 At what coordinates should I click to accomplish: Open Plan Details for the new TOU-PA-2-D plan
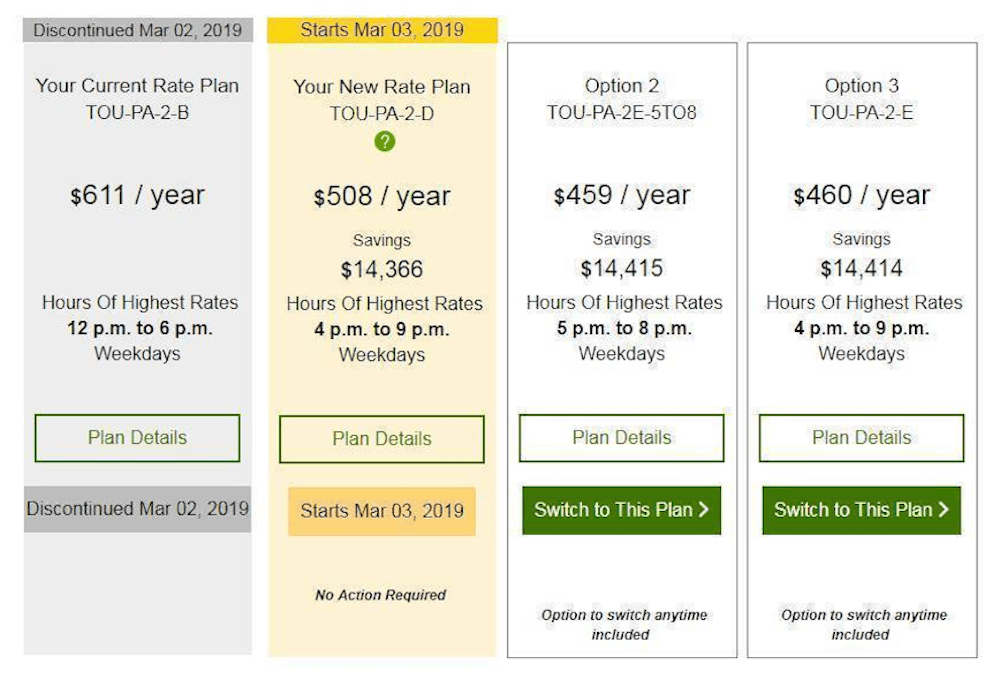pos(381,439)
